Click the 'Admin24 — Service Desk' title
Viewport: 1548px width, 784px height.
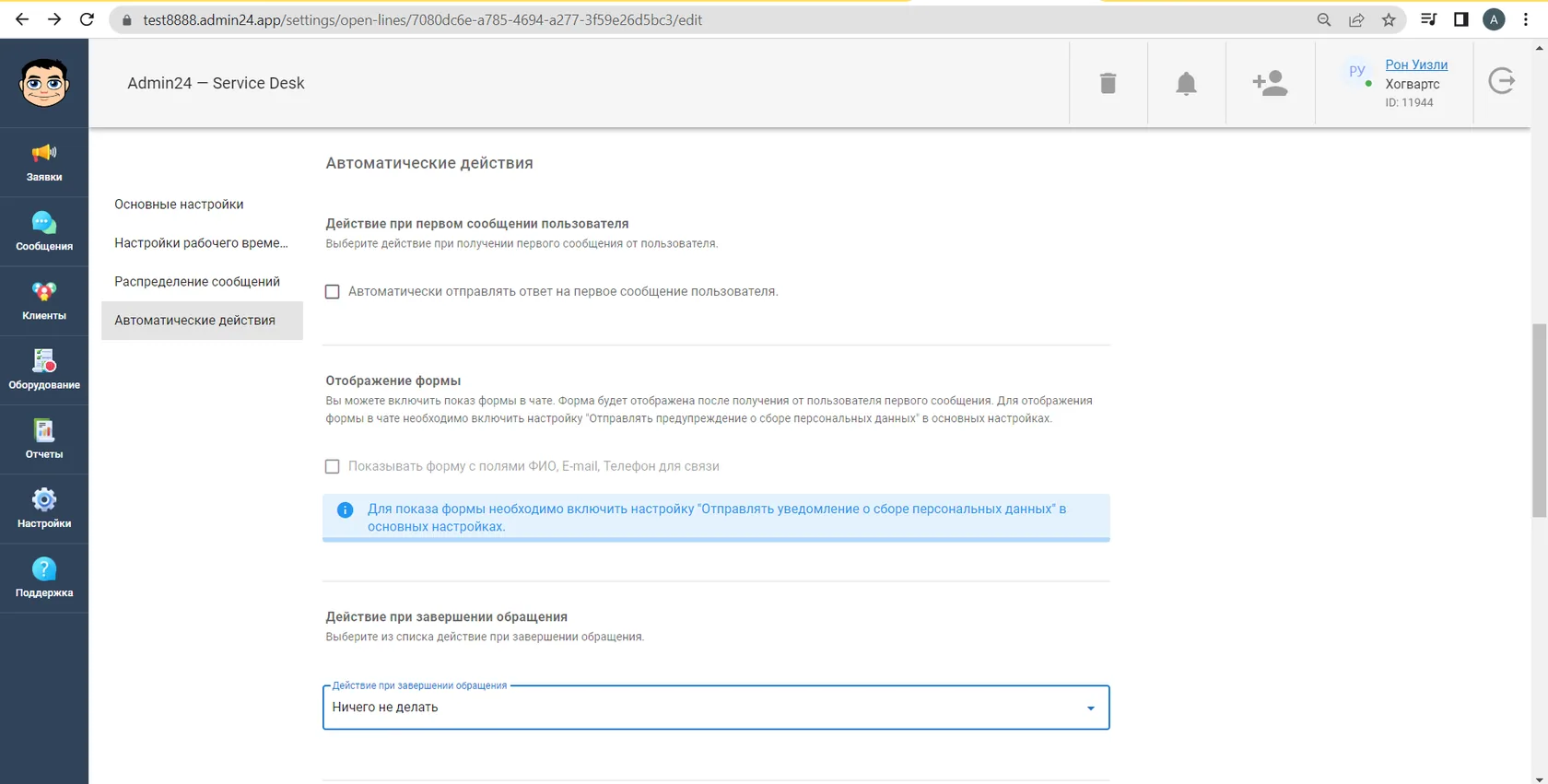click(x=216, y=83)
